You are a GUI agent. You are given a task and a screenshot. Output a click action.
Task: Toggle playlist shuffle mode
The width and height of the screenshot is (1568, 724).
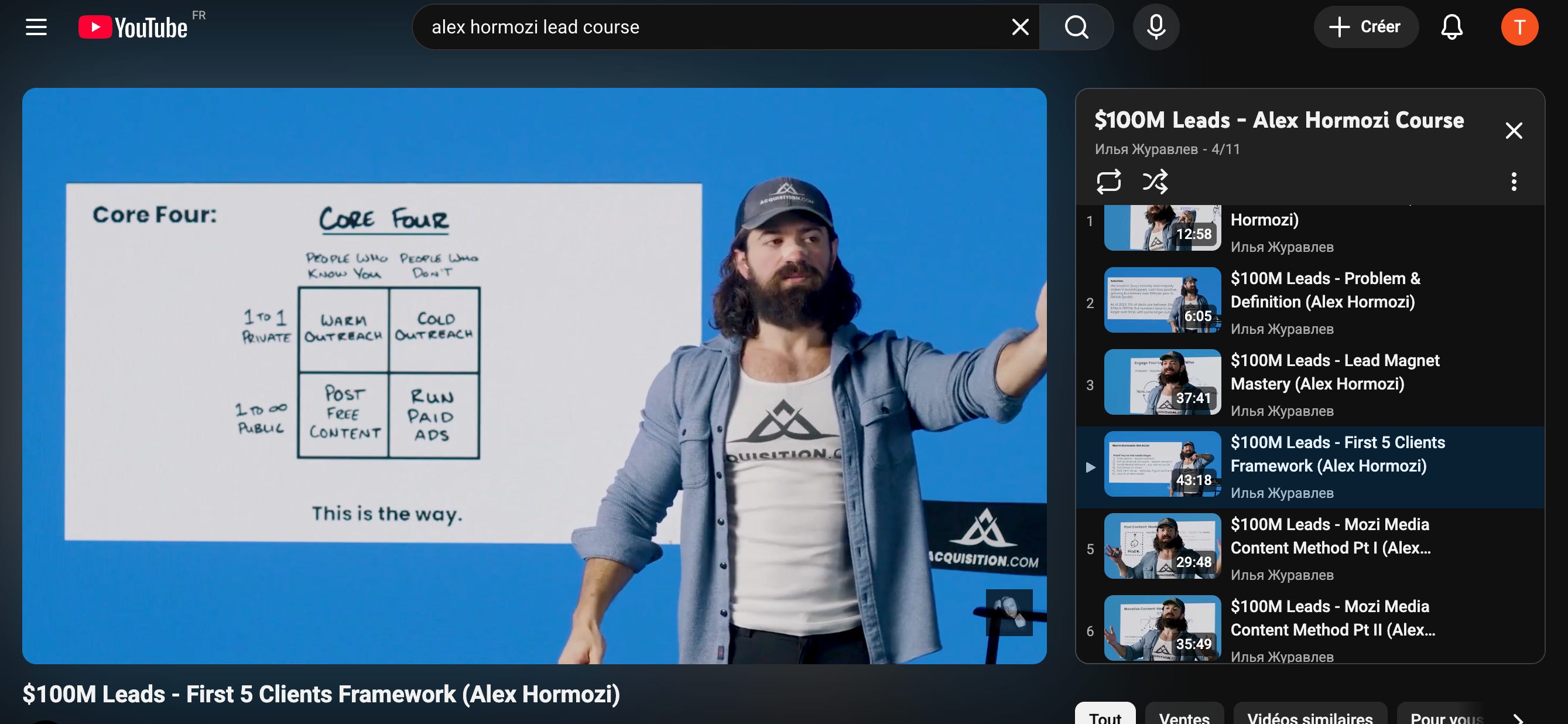[1155, 182]
